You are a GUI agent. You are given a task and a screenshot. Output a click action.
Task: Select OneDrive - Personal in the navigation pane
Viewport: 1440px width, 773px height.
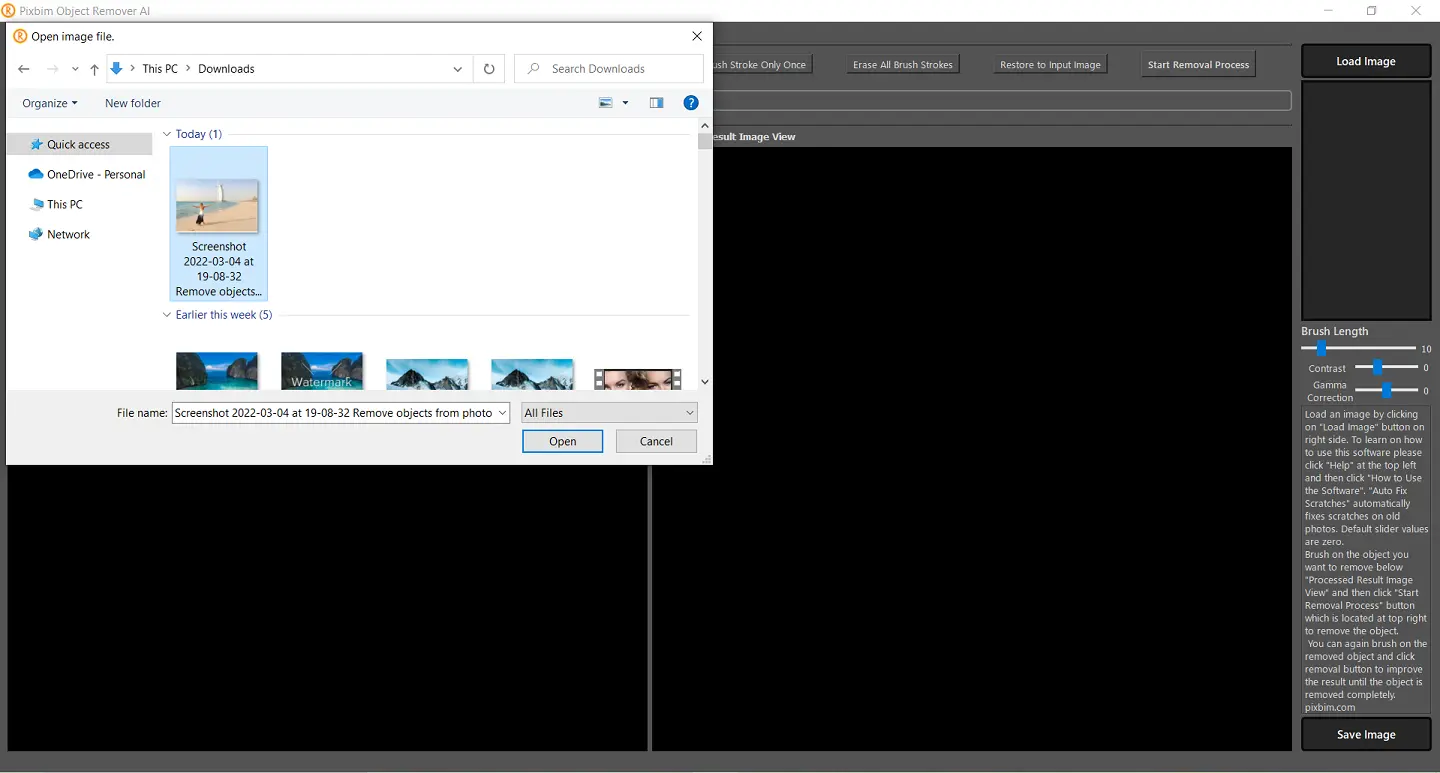pyautogui.click(x=87, y=174)
